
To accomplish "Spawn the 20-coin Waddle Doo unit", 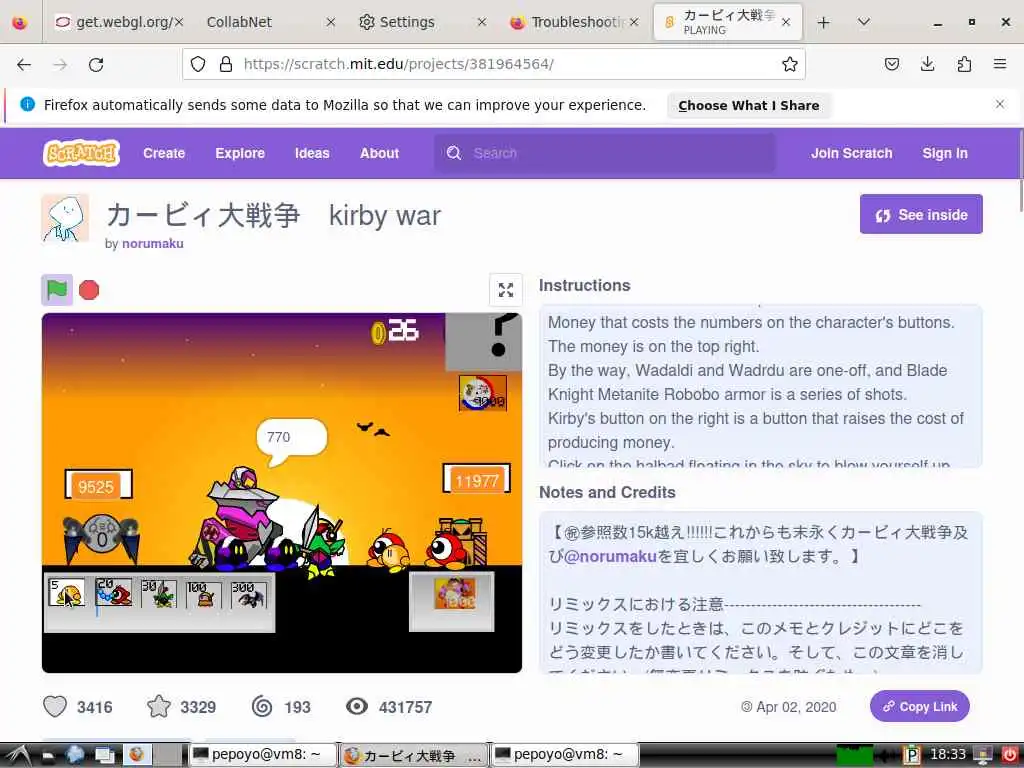I will pos(113,593).
